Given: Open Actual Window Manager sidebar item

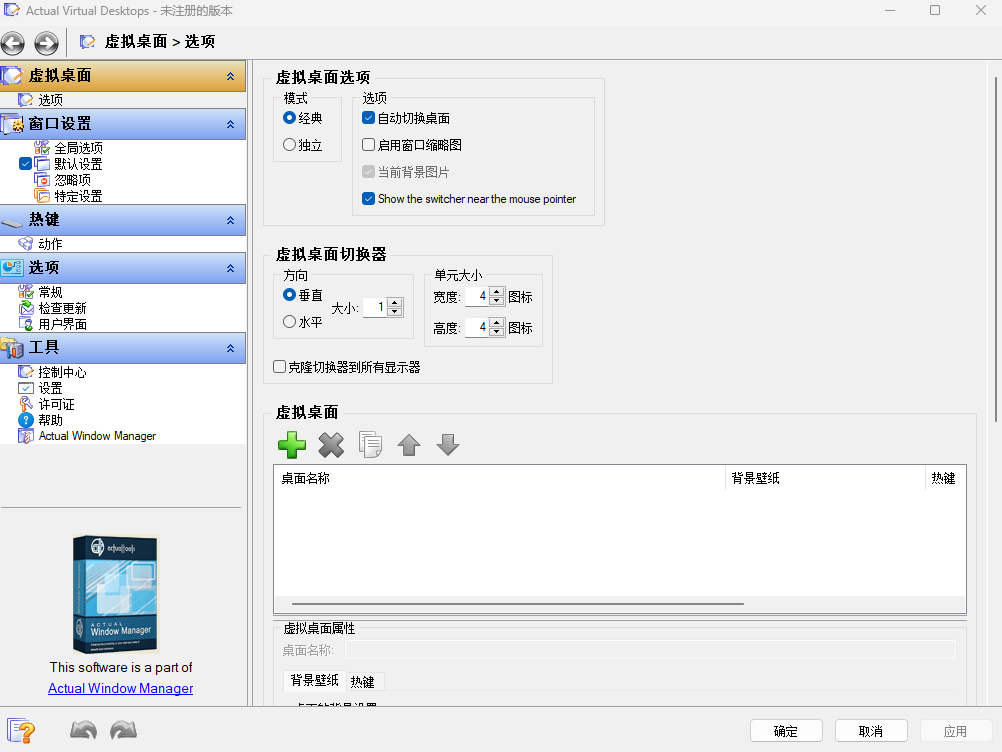Looking at the screenshot, I should 97,436.
